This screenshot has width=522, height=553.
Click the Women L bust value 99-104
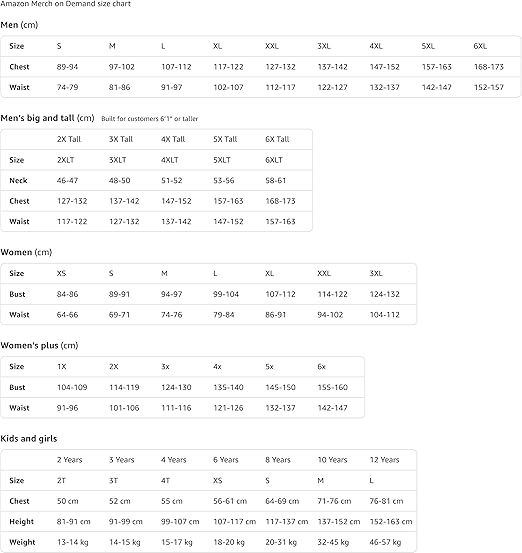coord(226,294)
